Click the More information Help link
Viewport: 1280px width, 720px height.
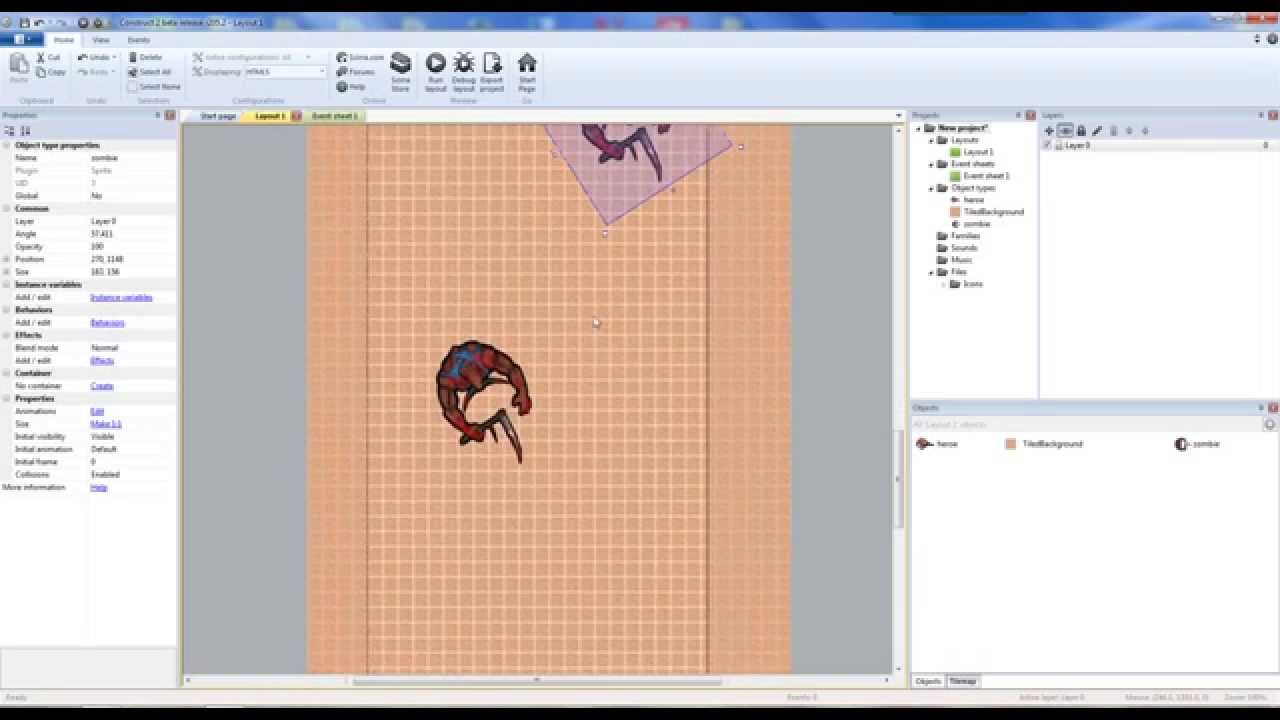98,487
